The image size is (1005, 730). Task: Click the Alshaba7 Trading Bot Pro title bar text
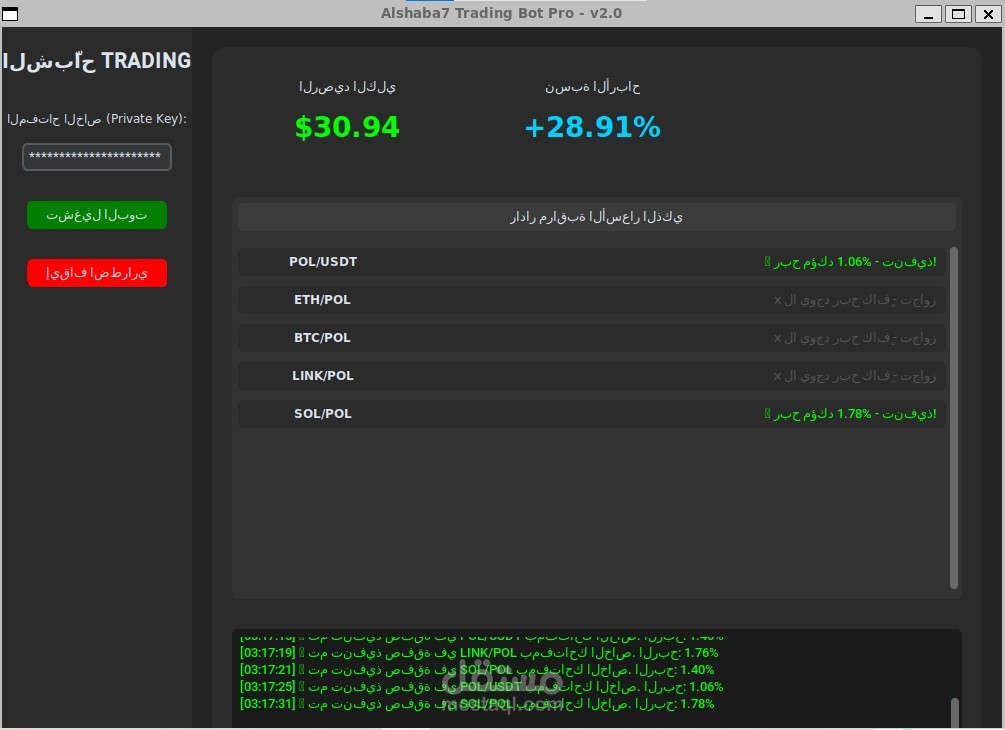pyautogui.click(x=501, y=13)
